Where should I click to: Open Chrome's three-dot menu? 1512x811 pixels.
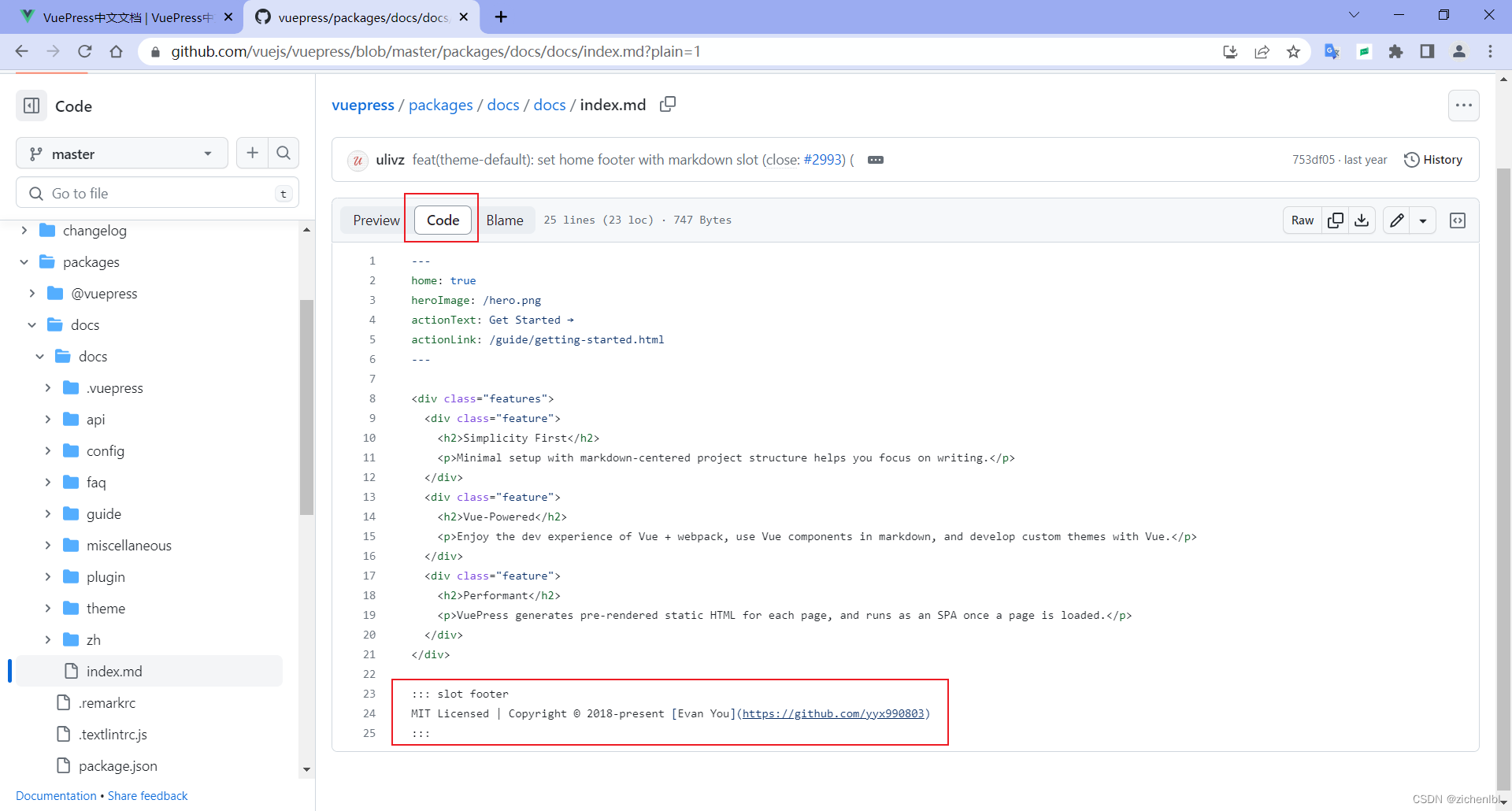(x=1490, y=51)
